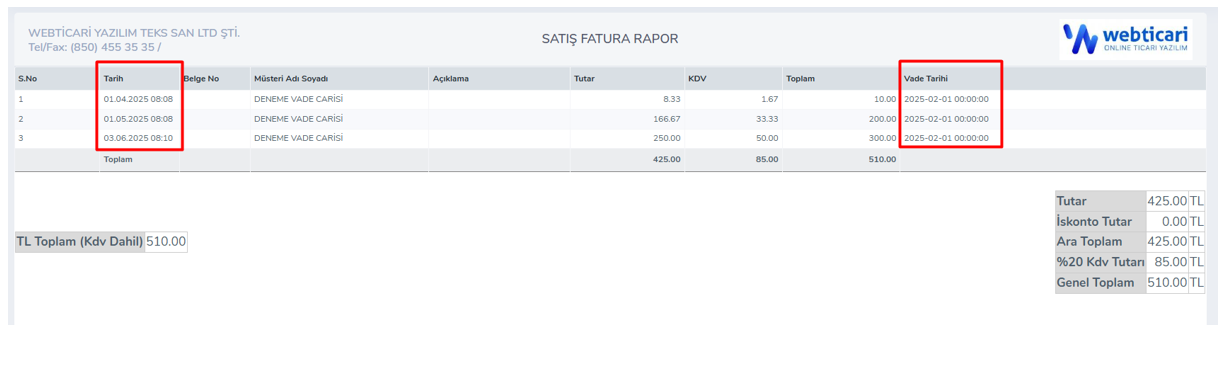Click the Tel/Fax phone number line
The height and width of the screenshot is (377, 1223).
[94, 47]
